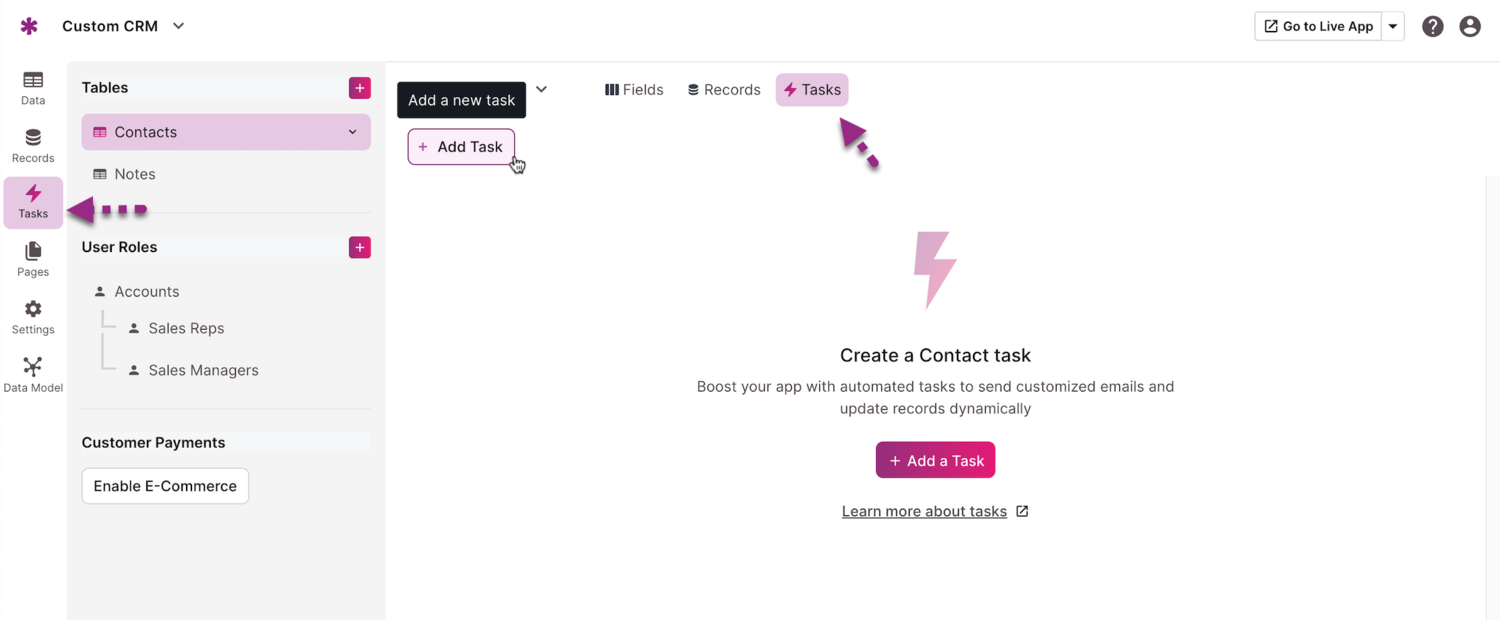Click the asterisk logo home icon
1500x620 pixels.
click(29, 27)
